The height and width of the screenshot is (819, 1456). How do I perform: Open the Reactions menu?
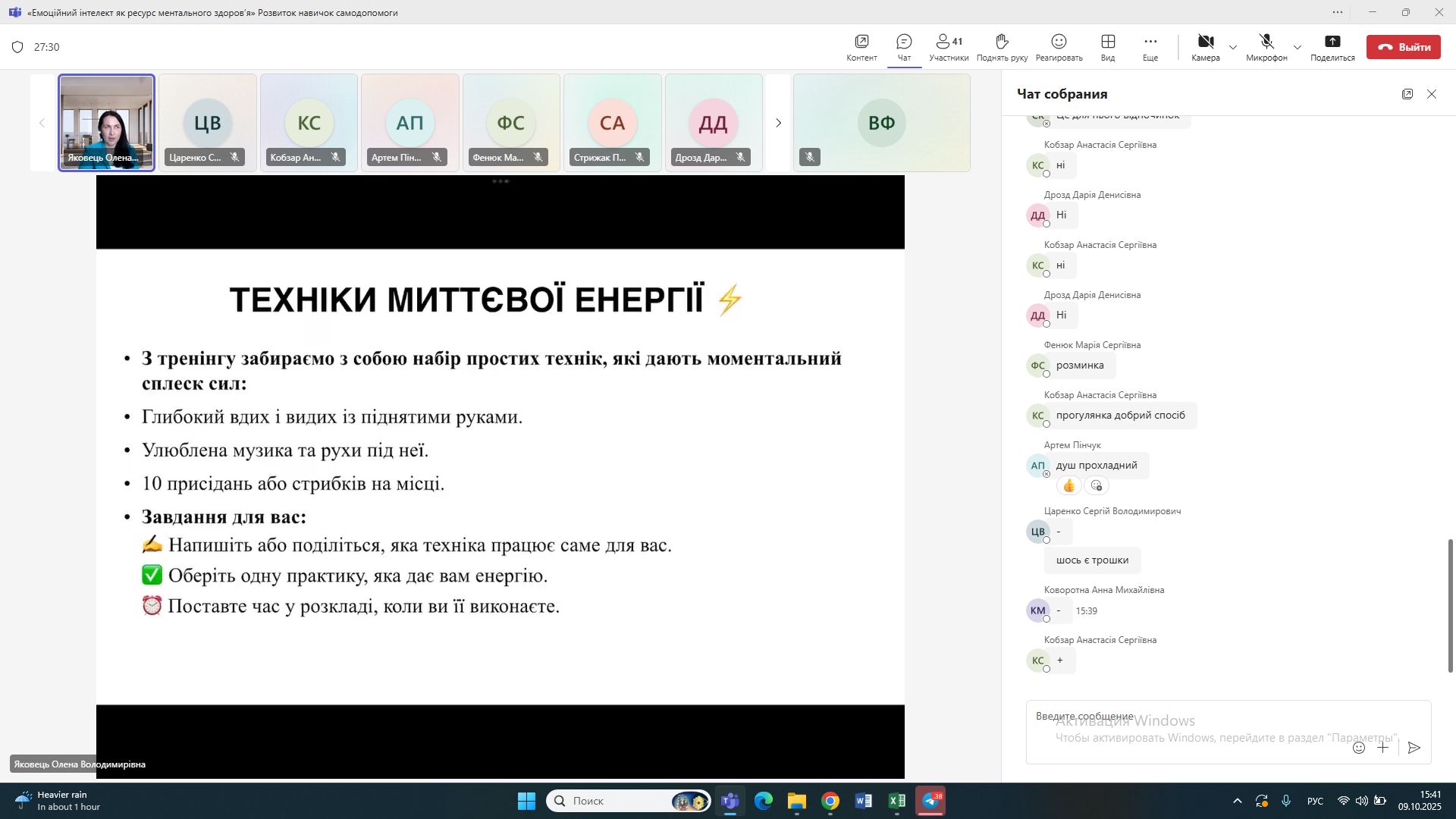click(1059, 47)
